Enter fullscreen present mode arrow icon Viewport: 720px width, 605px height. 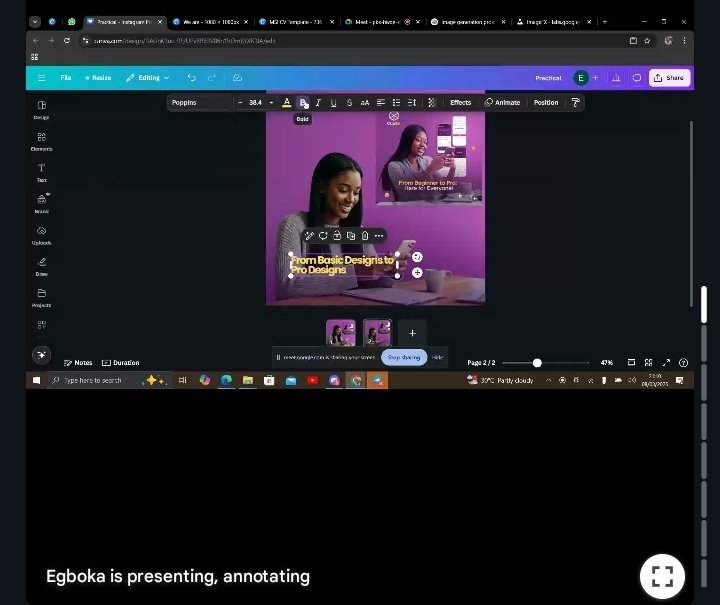666,363
